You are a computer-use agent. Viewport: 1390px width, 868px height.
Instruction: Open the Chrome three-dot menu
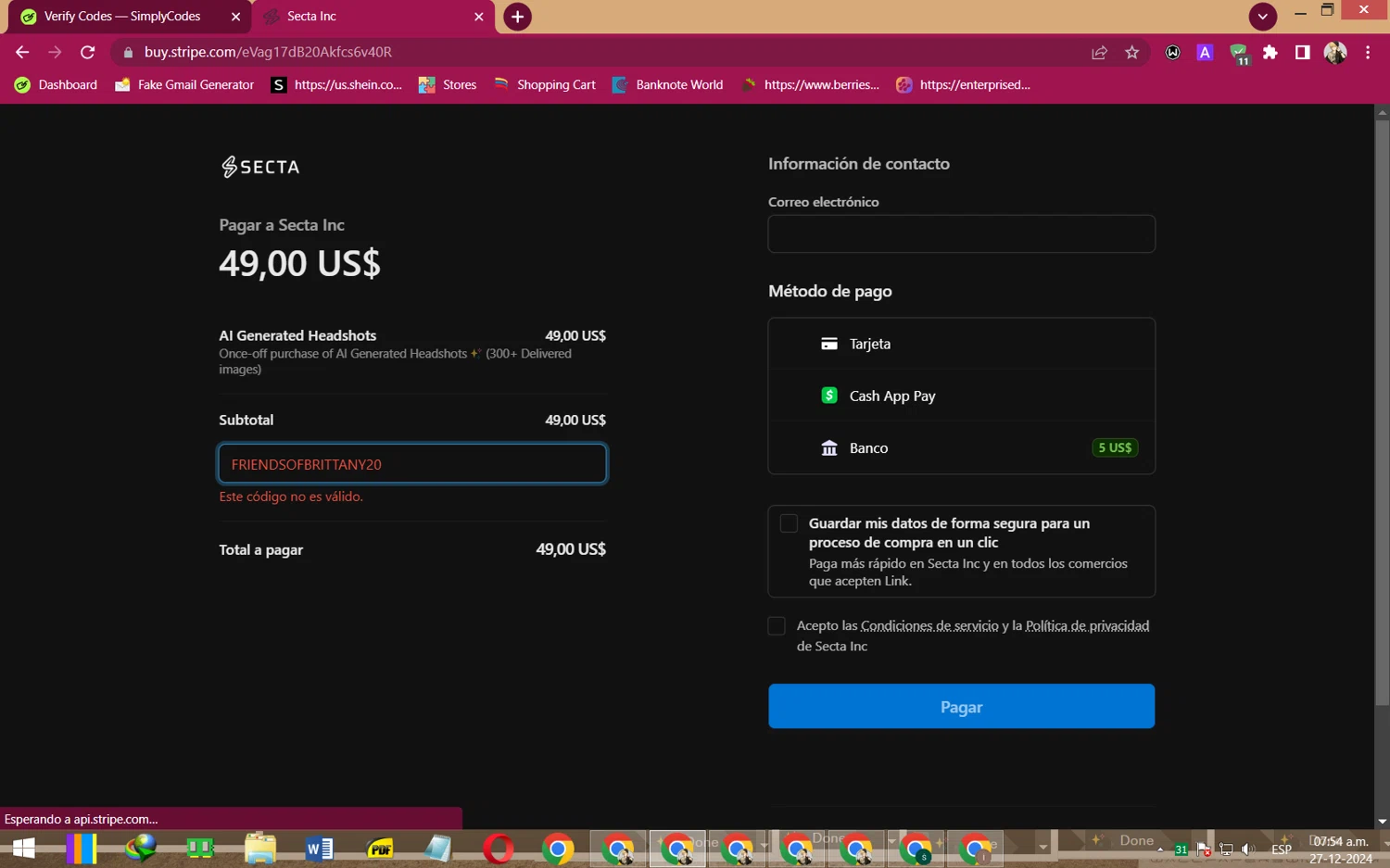tap(1368, 53)
